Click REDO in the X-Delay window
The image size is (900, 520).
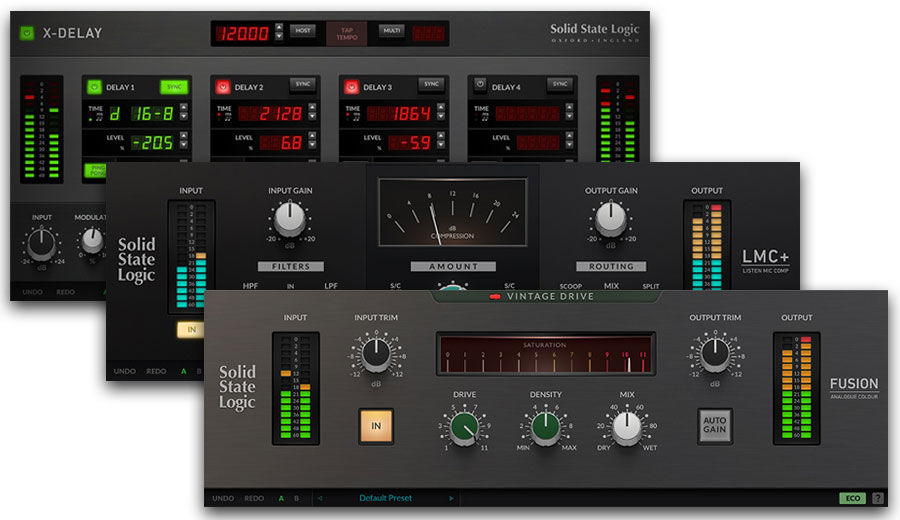pos(65,292)
